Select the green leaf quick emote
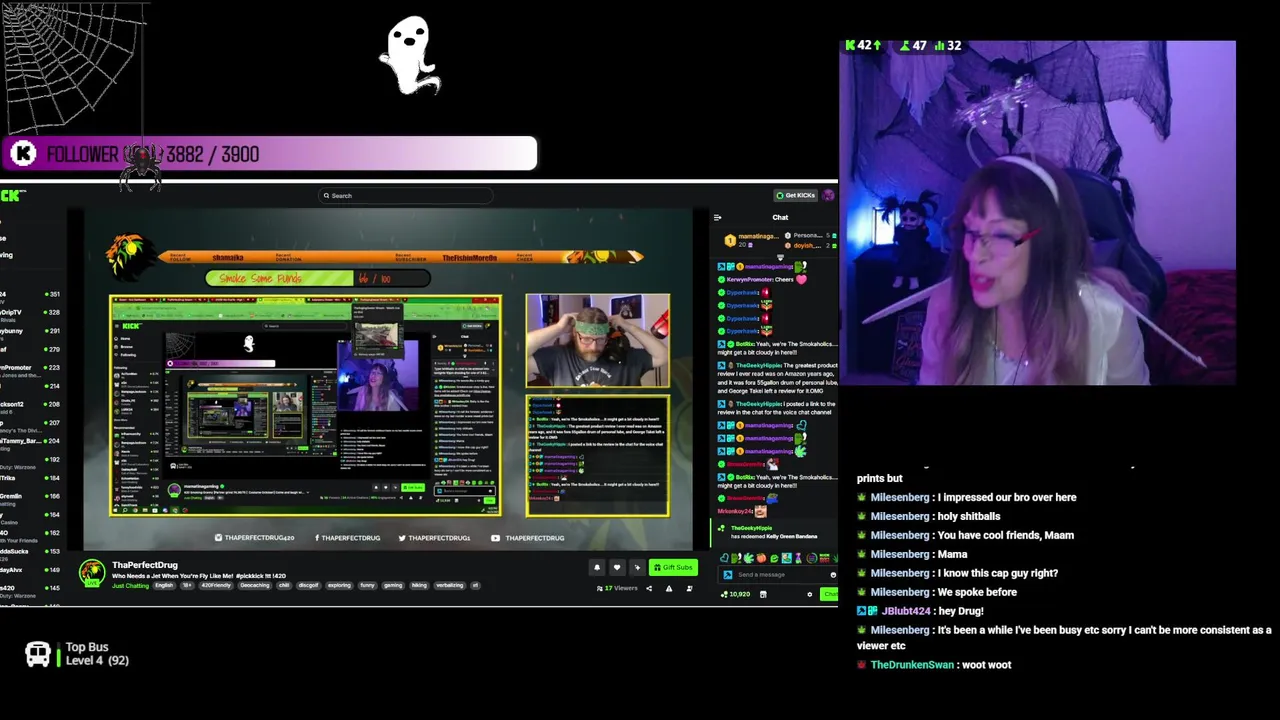This screenshot has height=720, width=1280. click(748, 558)
